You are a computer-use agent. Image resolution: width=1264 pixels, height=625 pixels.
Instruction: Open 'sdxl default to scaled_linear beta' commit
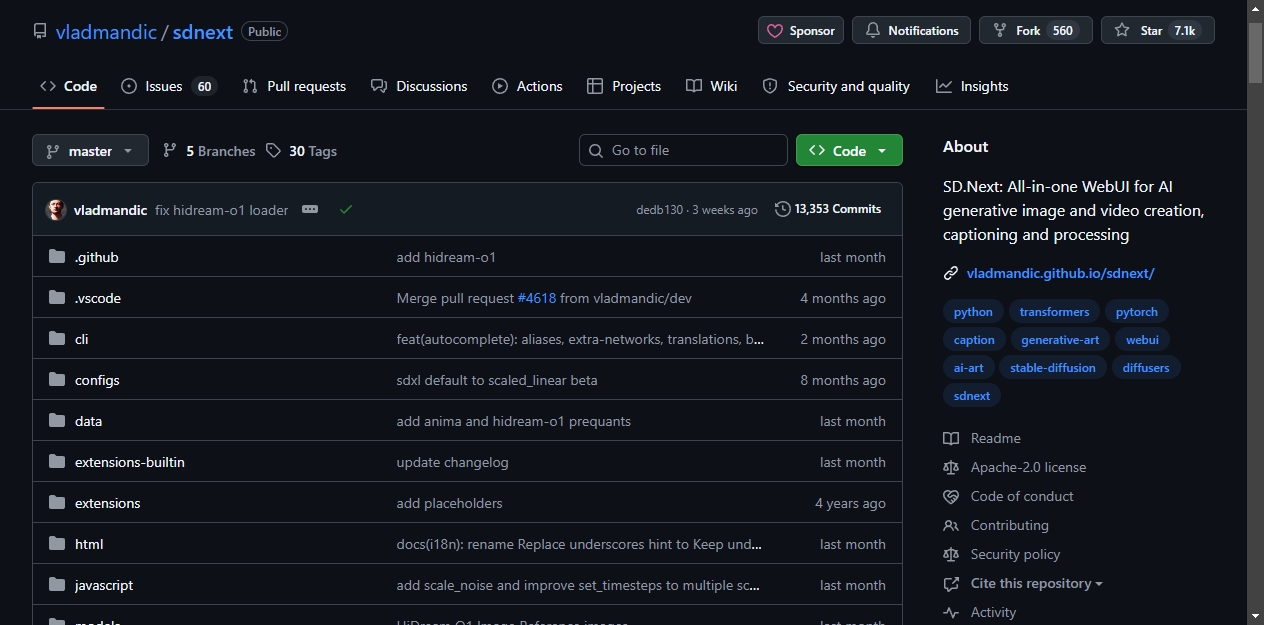[497, 380]
